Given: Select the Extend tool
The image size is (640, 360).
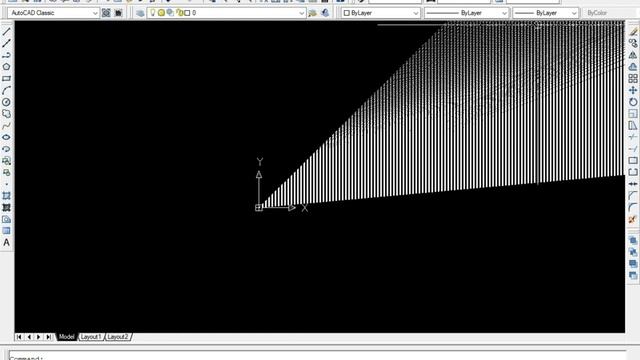Looking at the screenshot, I should point(633,149).
